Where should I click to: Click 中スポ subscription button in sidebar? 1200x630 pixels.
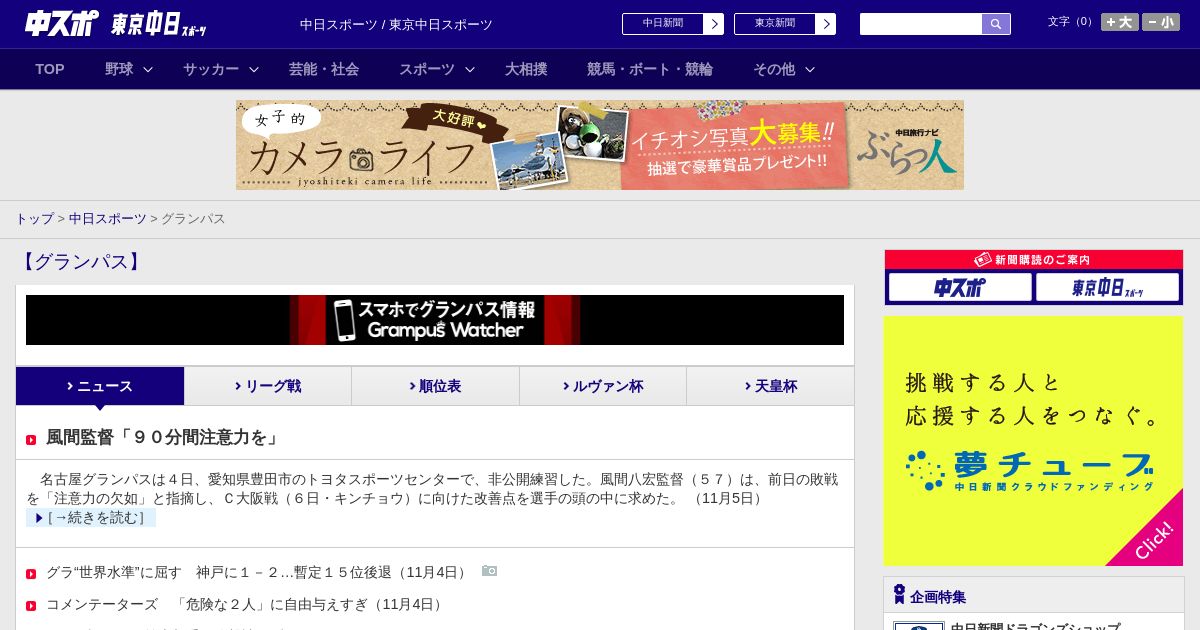[960, 287]
